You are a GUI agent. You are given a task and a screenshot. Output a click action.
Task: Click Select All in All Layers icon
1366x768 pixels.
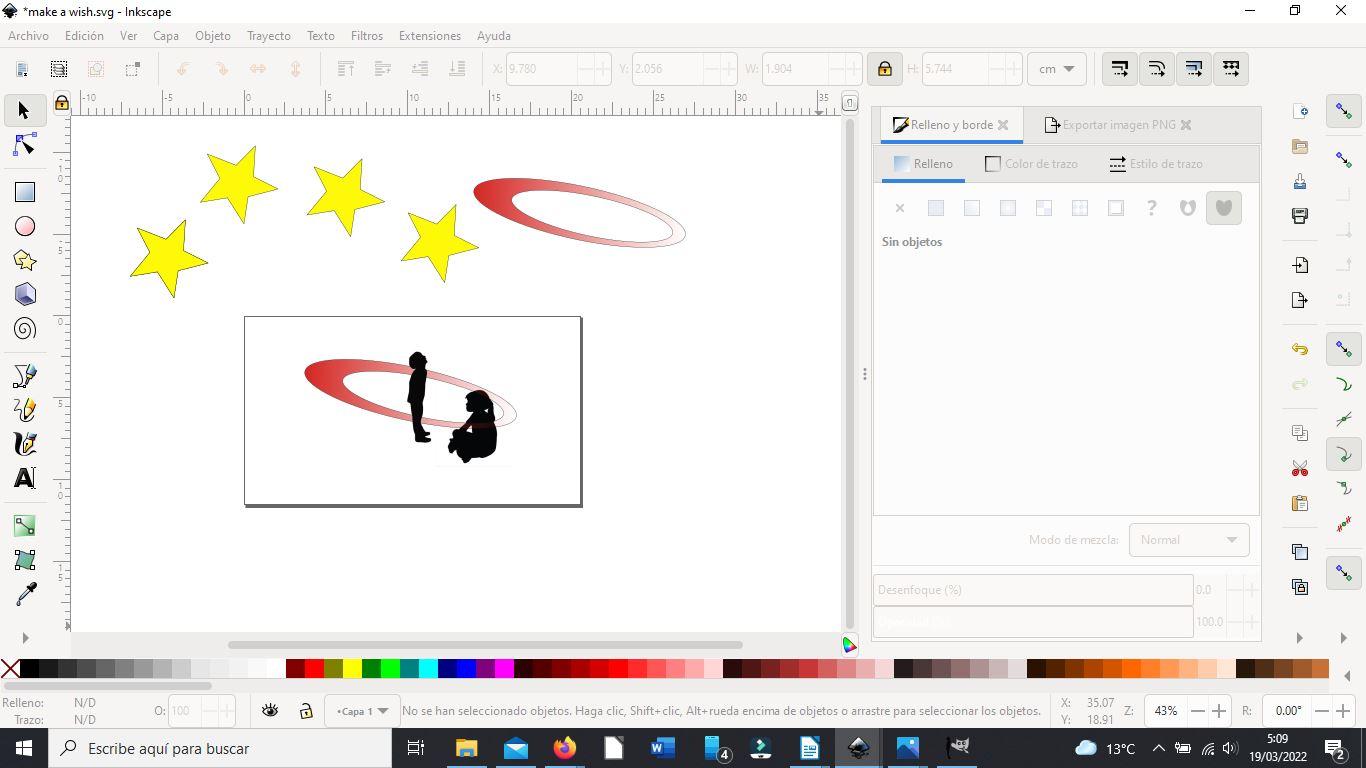click(59, 69)
